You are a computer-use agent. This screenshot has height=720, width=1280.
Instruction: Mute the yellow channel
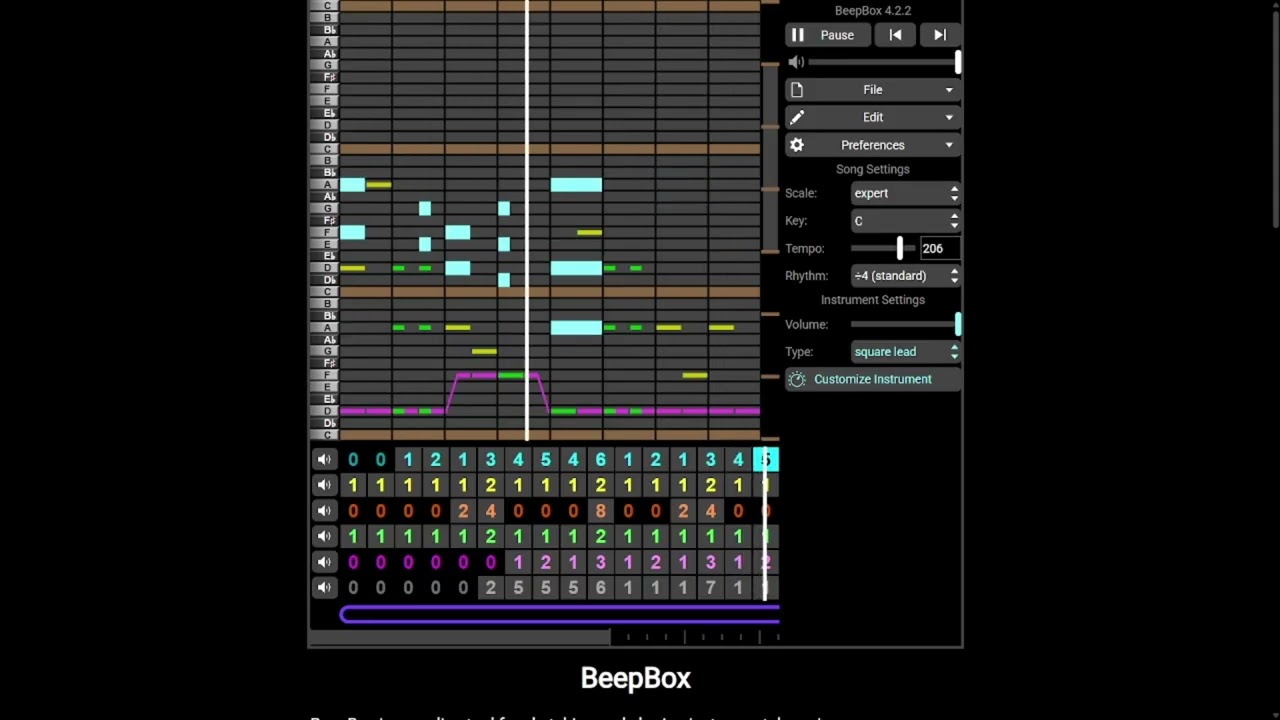[x=324, y=485]
